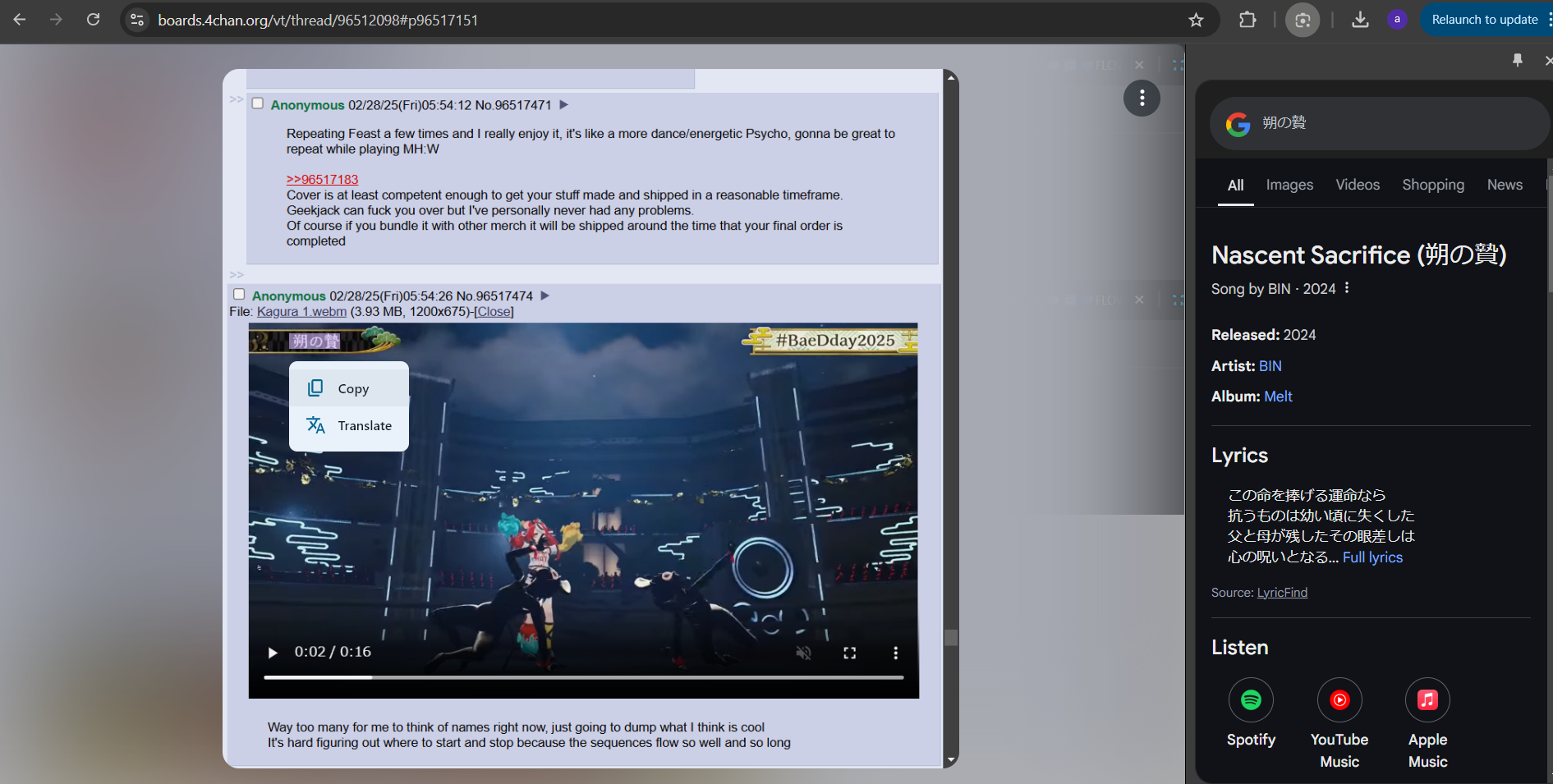The width and height of the screenshot is (1553, 784).
Task: Go back to the previous page
Action: pyautogui.click(x=20, y=20)
